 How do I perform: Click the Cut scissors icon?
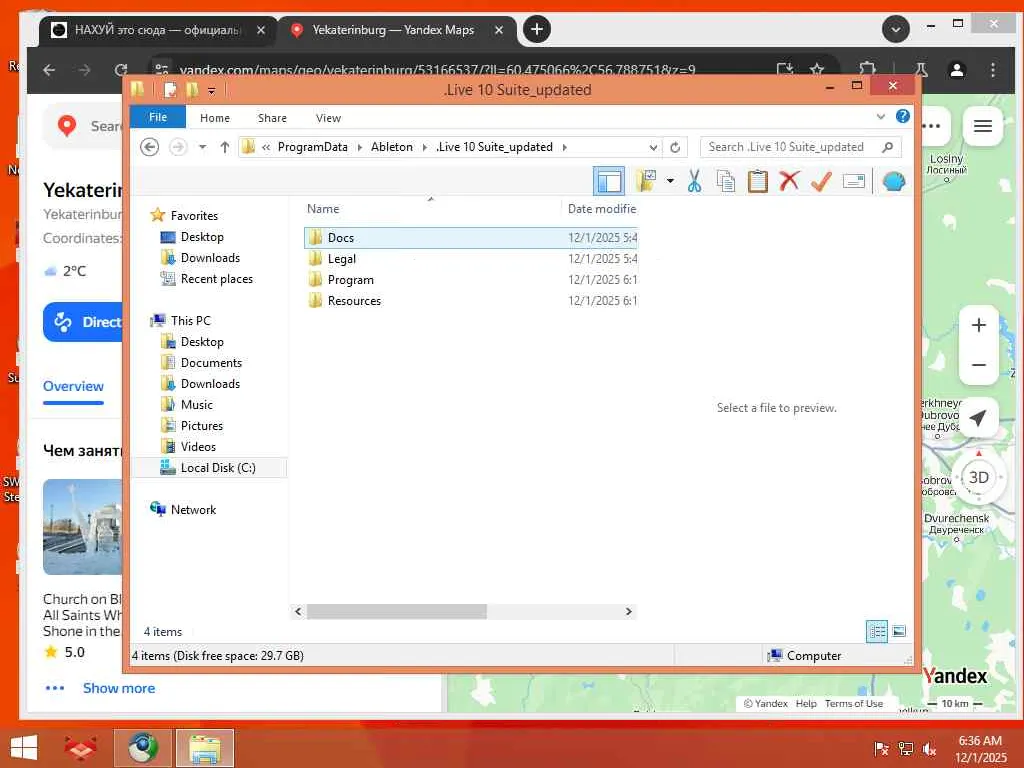coord(694,181)
